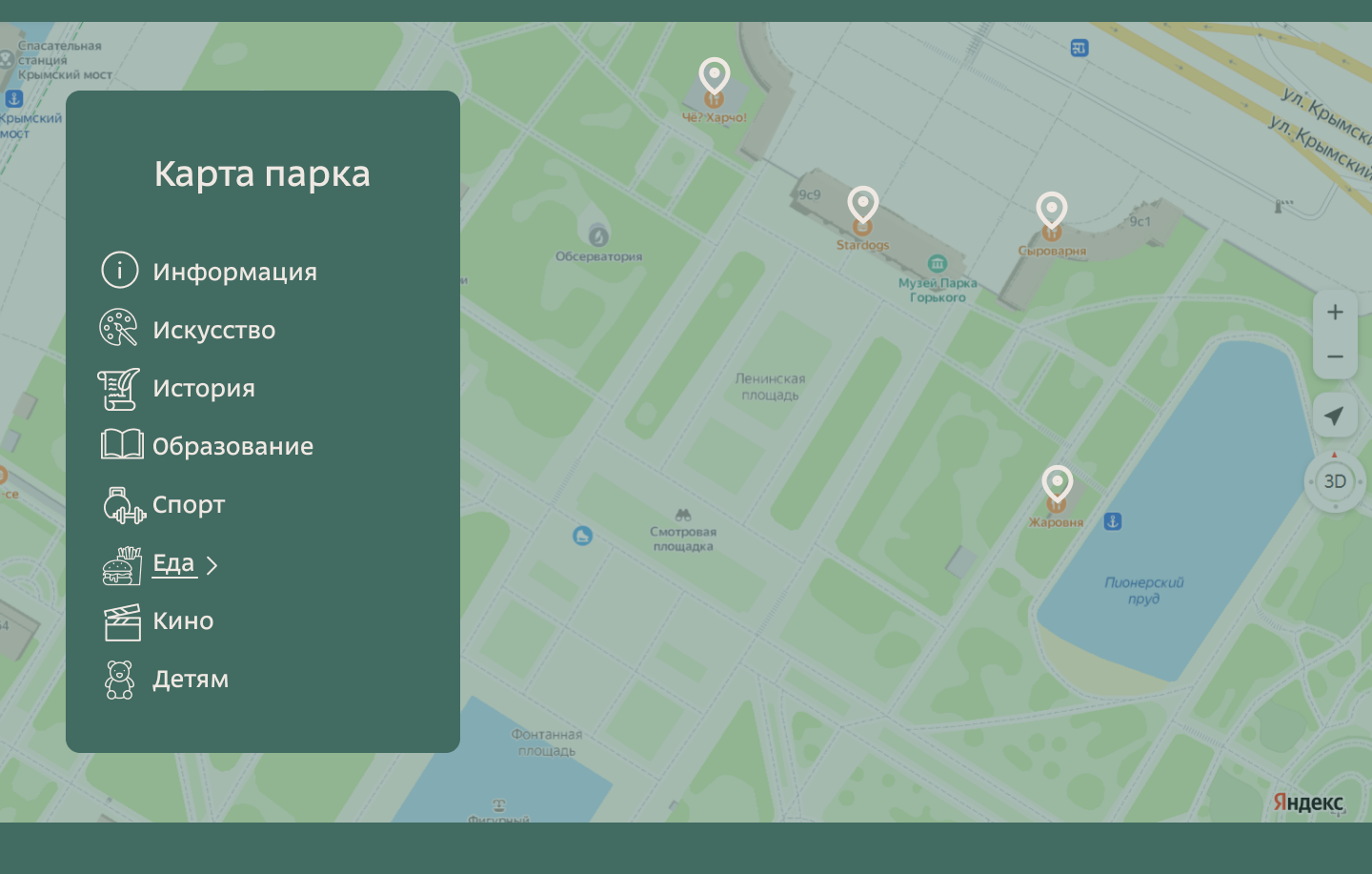The width and height of the screenshot is (1372, 874).
Task: Click the Education open book icon
Action: pyautogui.click(x=122, y=445)
